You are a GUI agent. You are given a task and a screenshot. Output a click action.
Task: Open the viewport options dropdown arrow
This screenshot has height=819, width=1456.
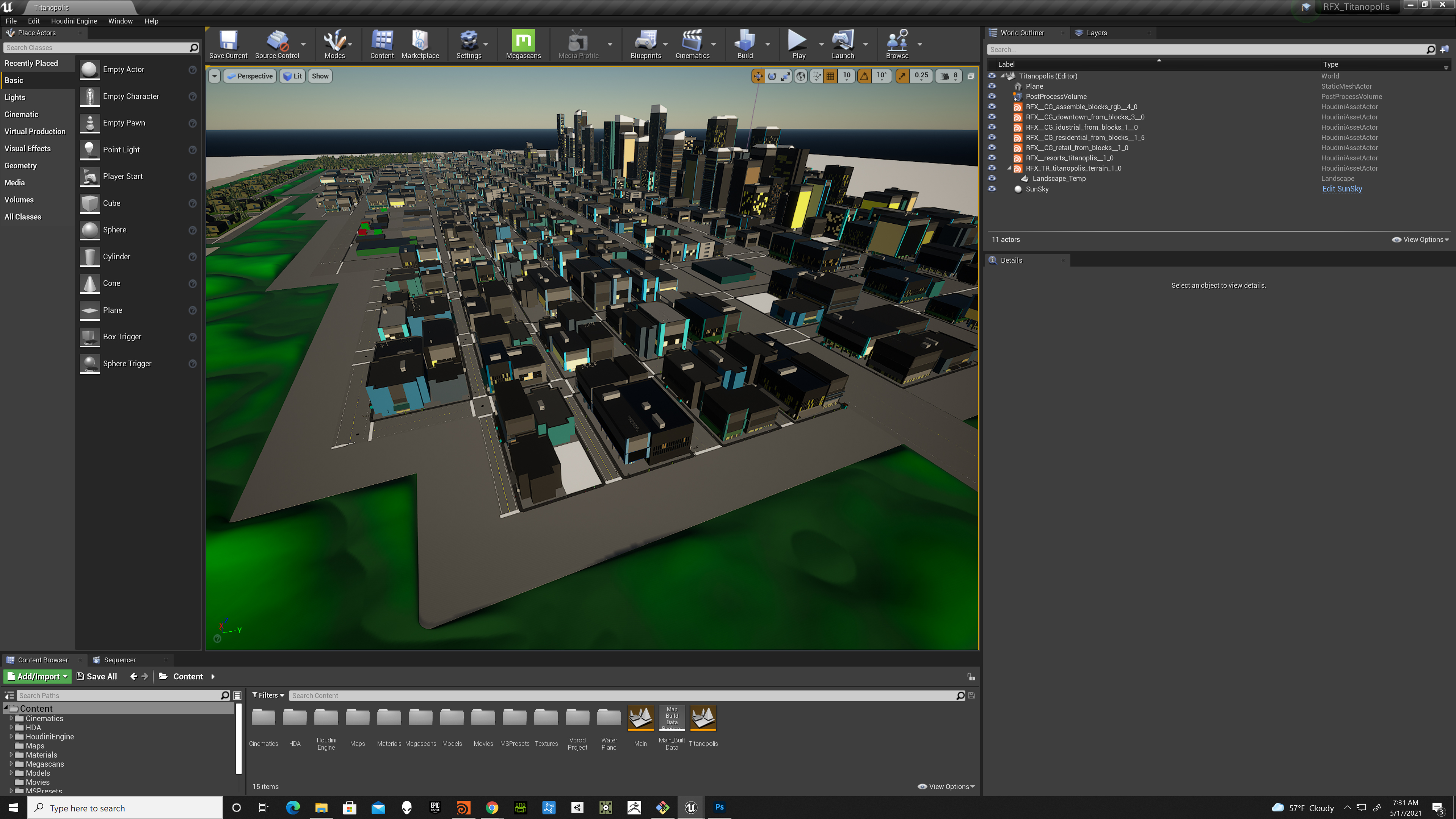[x=214, y=76]
